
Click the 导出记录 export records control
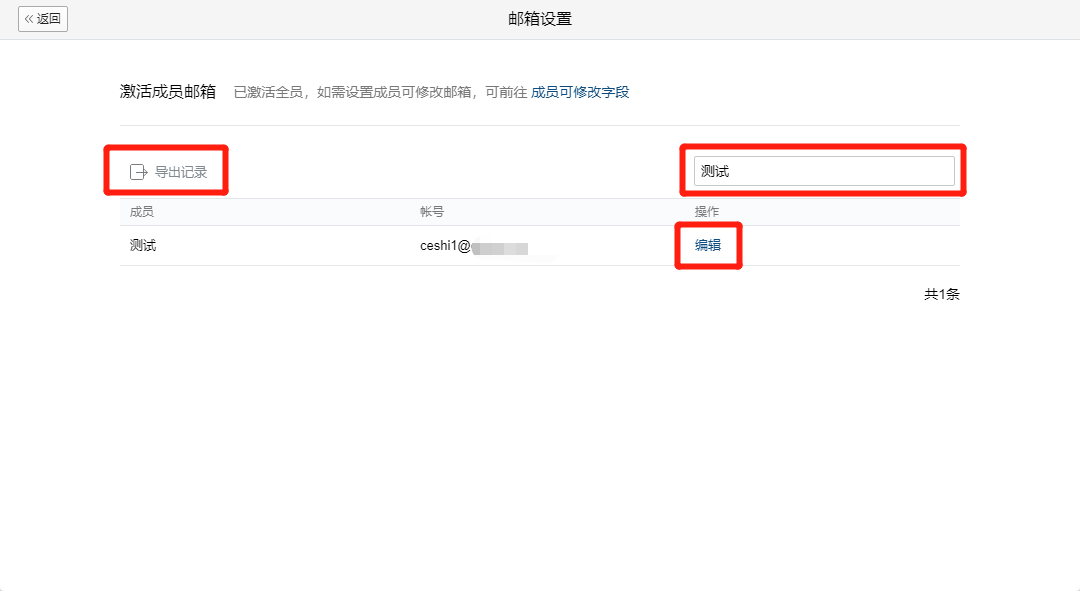click(172, 170)
